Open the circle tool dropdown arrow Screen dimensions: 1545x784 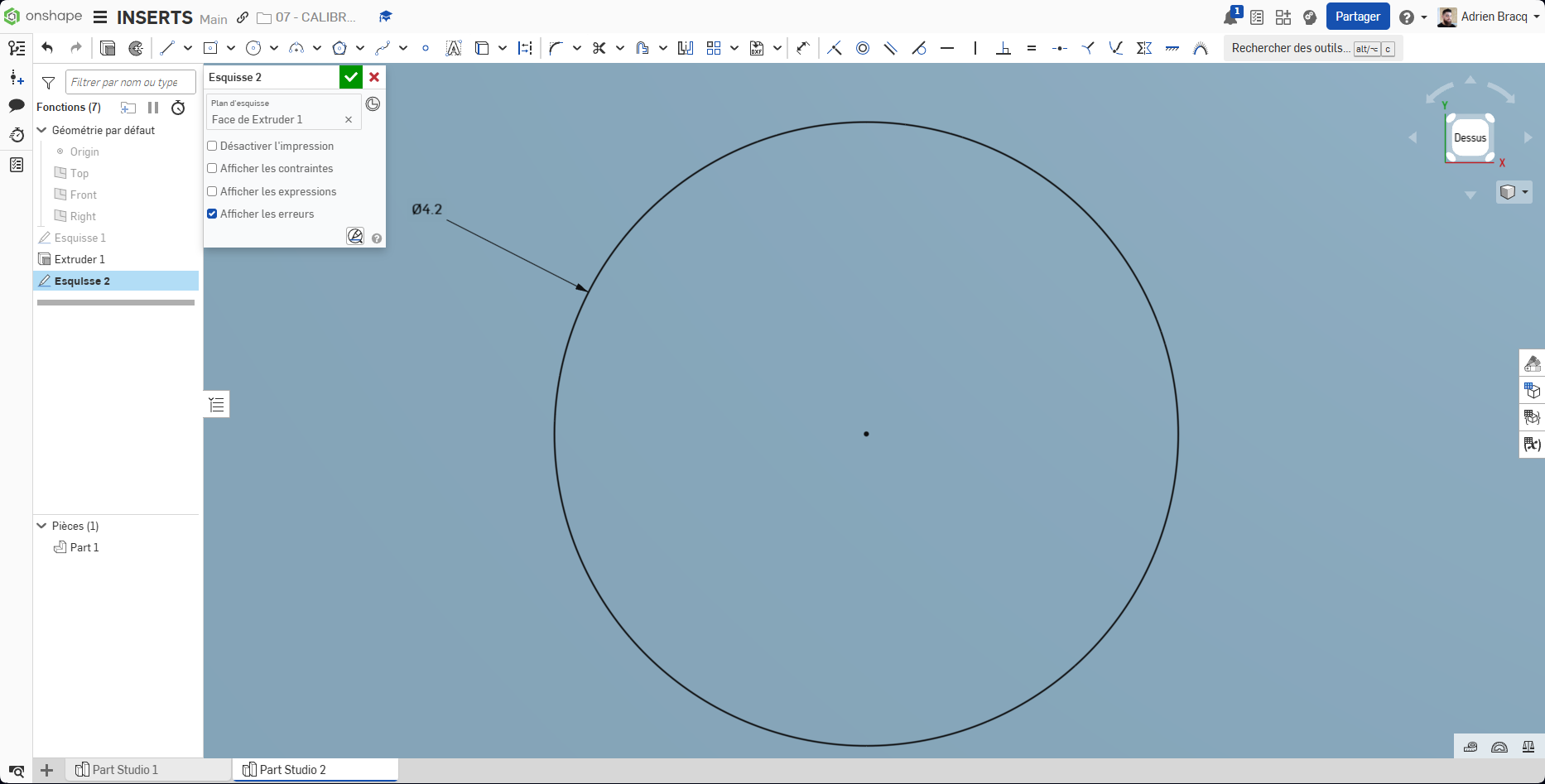274,48
